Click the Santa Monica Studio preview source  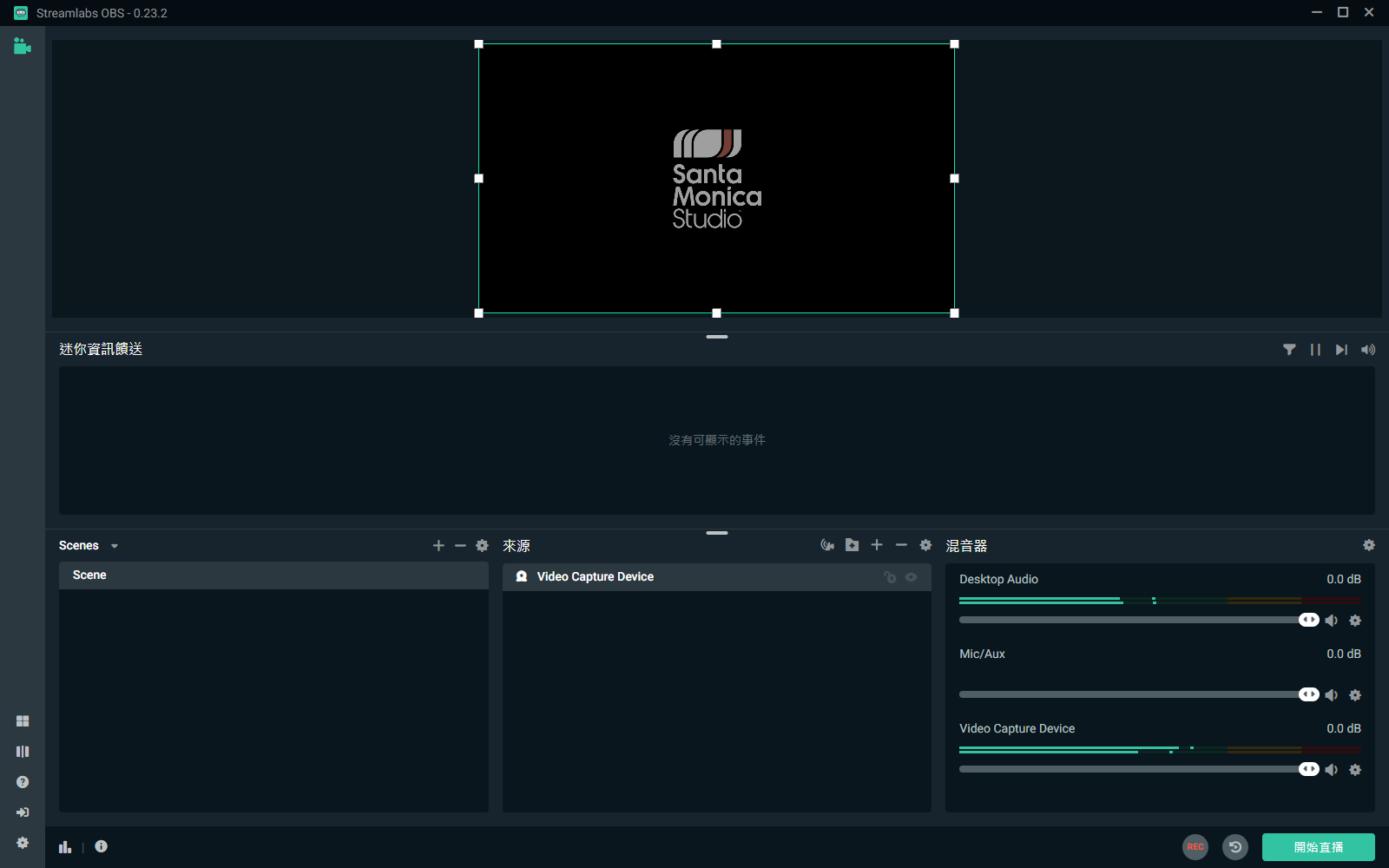click(716, 179)
